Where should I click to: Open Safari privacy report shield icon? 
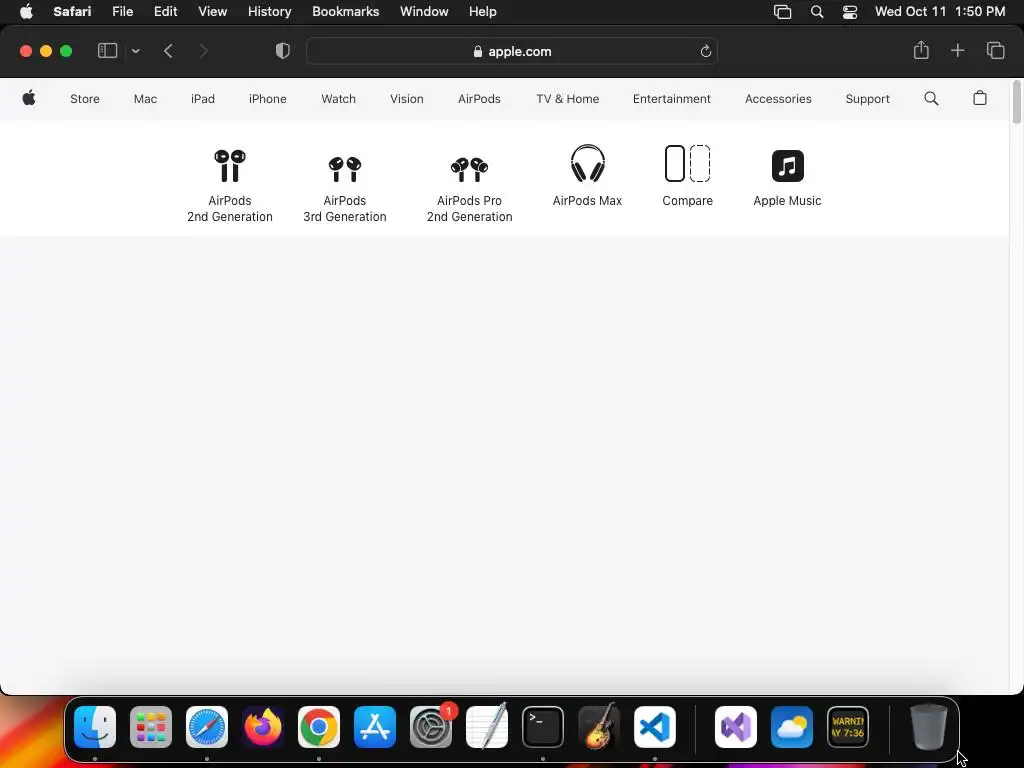(283, 51)
